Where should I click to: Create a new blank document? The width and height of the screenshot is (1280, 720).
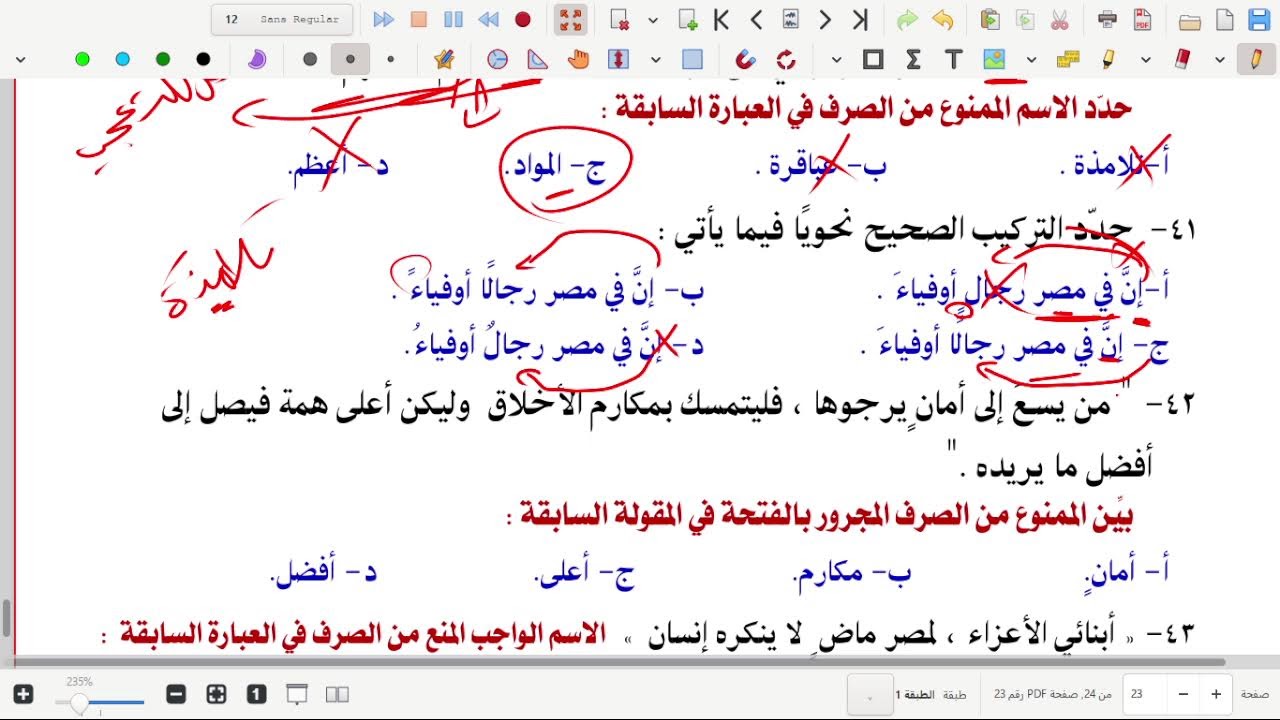click(x=1223, y=20)
